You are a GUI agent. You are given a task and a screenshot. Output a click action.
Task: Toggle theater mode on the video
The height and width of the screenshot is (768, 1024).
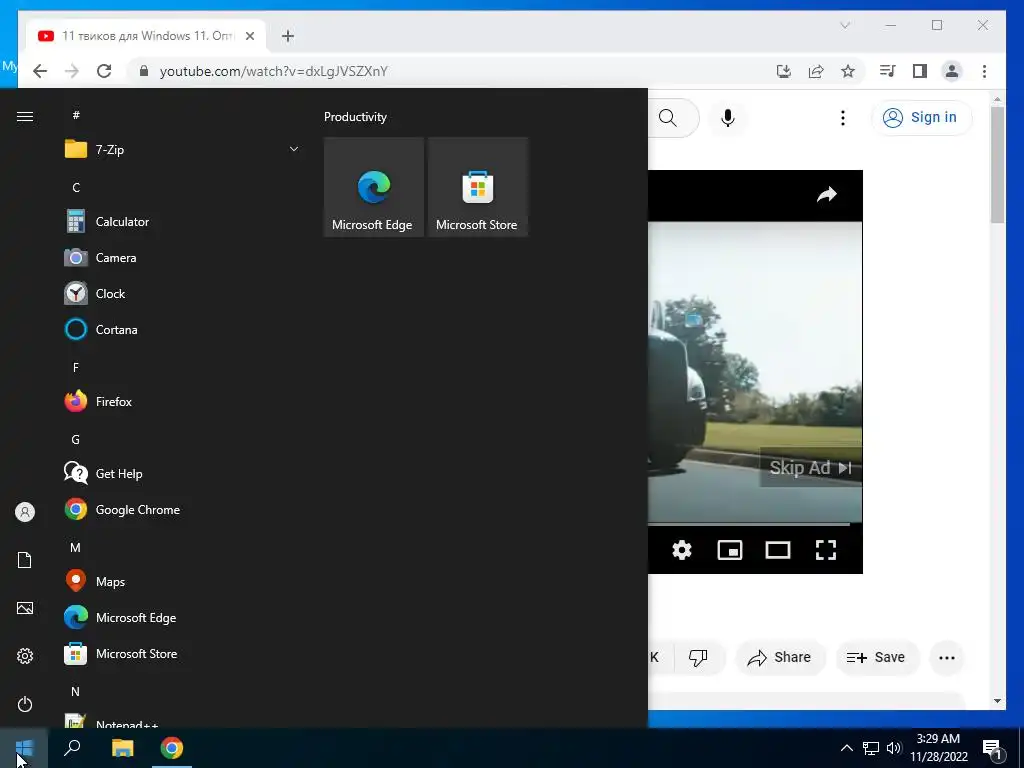(778, 550)
